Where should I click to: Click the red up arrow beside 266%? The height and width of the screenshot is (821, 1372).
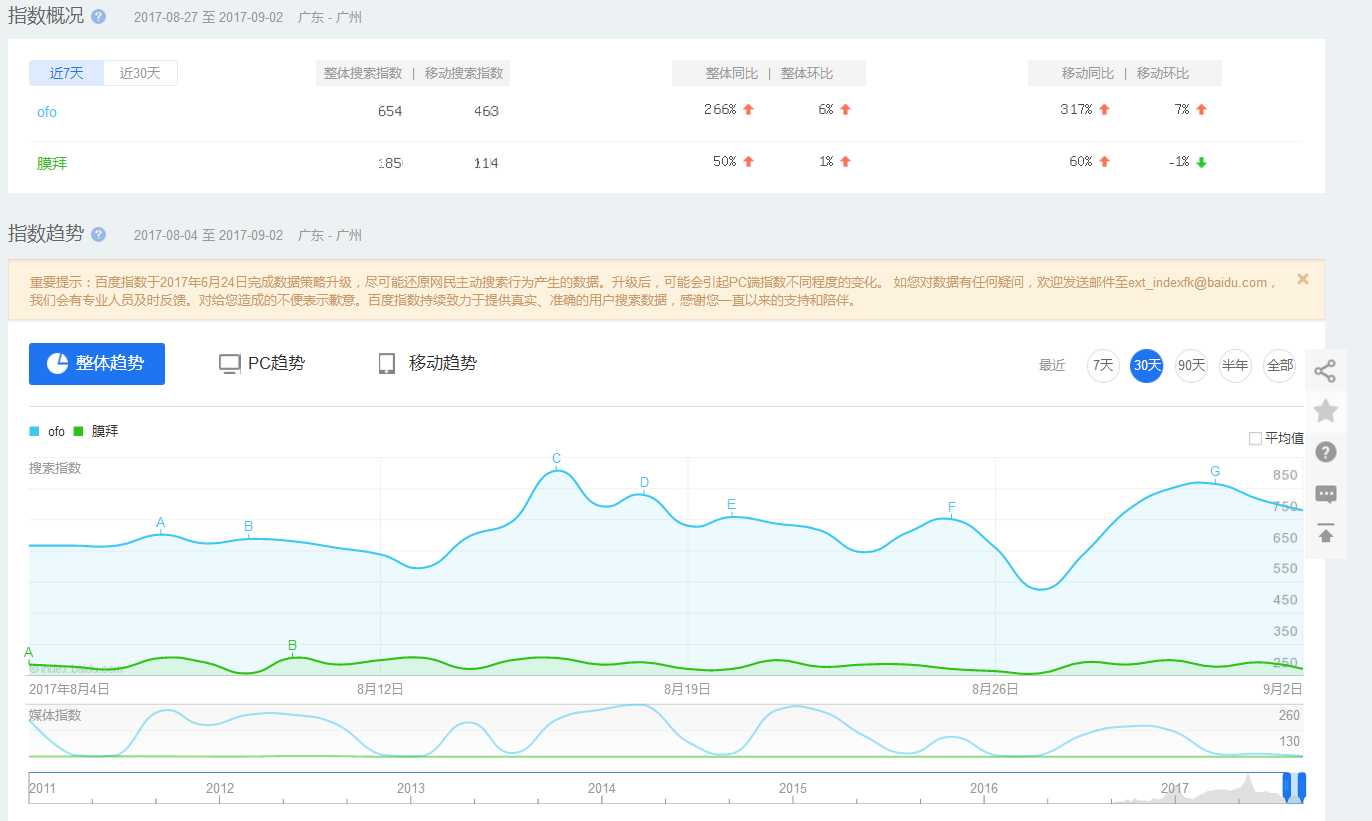748,110
